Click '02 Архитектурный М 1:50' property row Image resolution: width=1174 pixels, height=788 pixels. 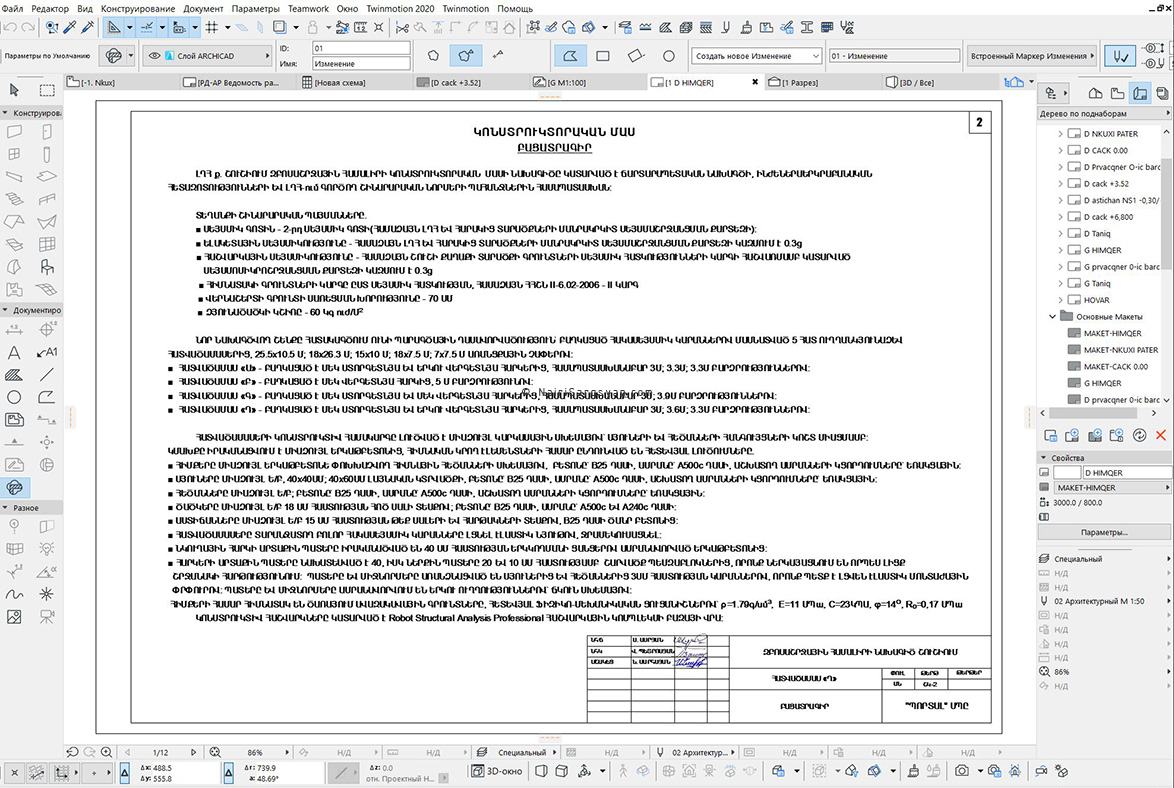pos(1104,601)
